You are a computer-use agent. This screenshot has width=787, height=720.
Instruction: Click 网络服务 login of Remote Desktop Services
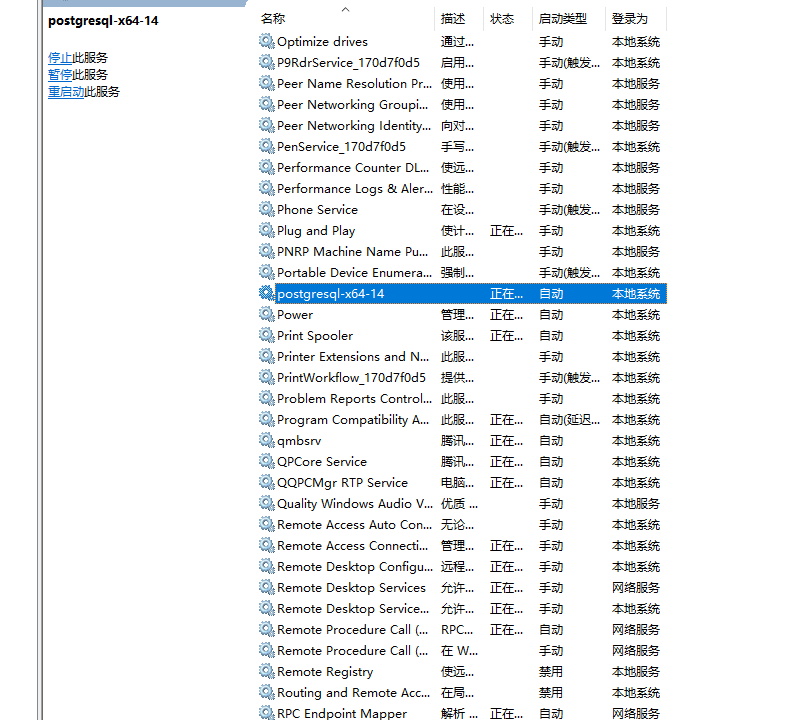635,588
